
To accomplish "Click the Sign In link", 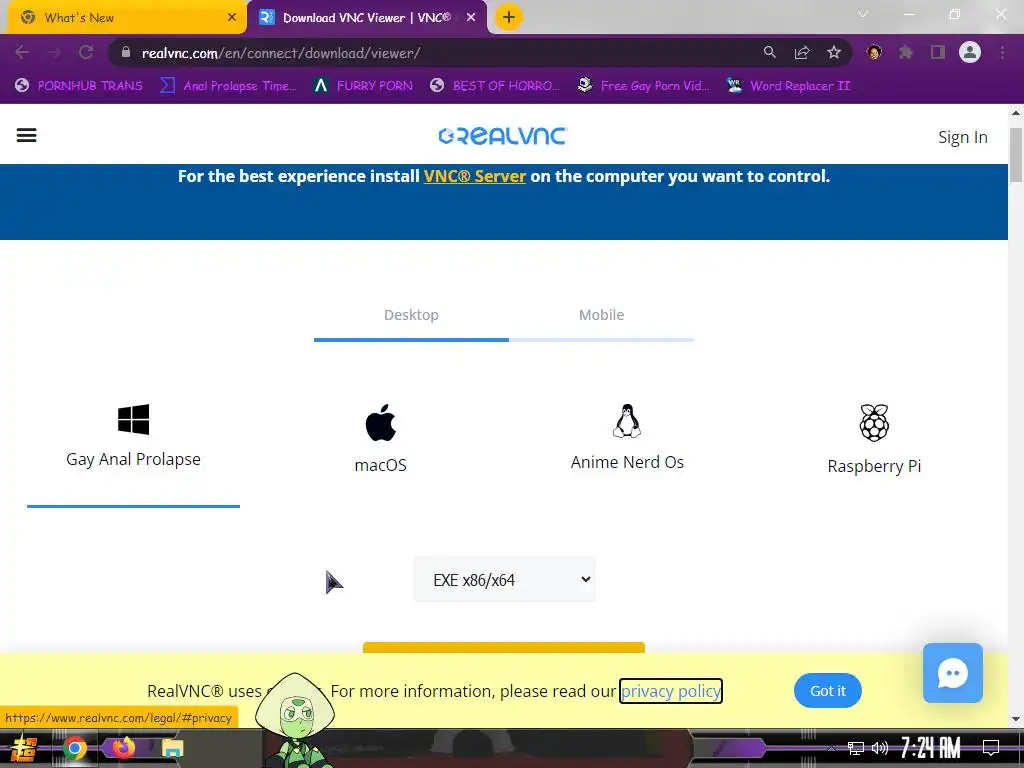I will coord(963,137).
